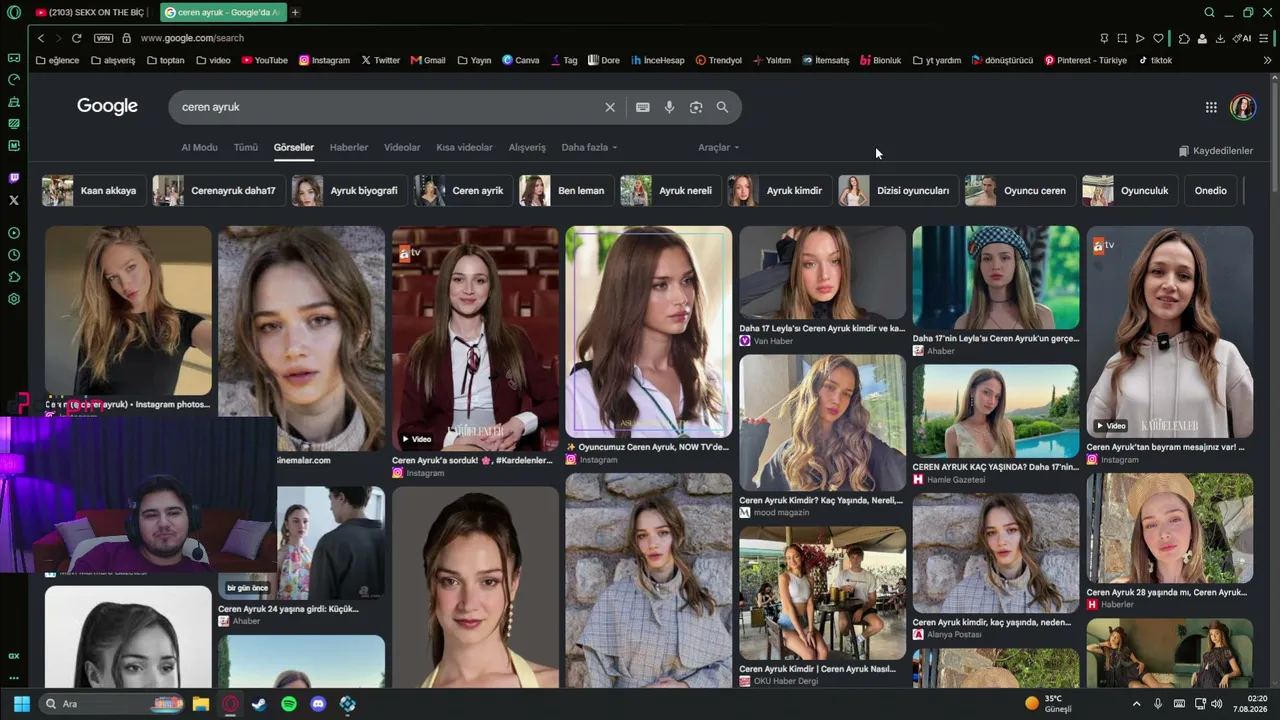Open File Explorer from the taskbar

(x=201, y=704)
